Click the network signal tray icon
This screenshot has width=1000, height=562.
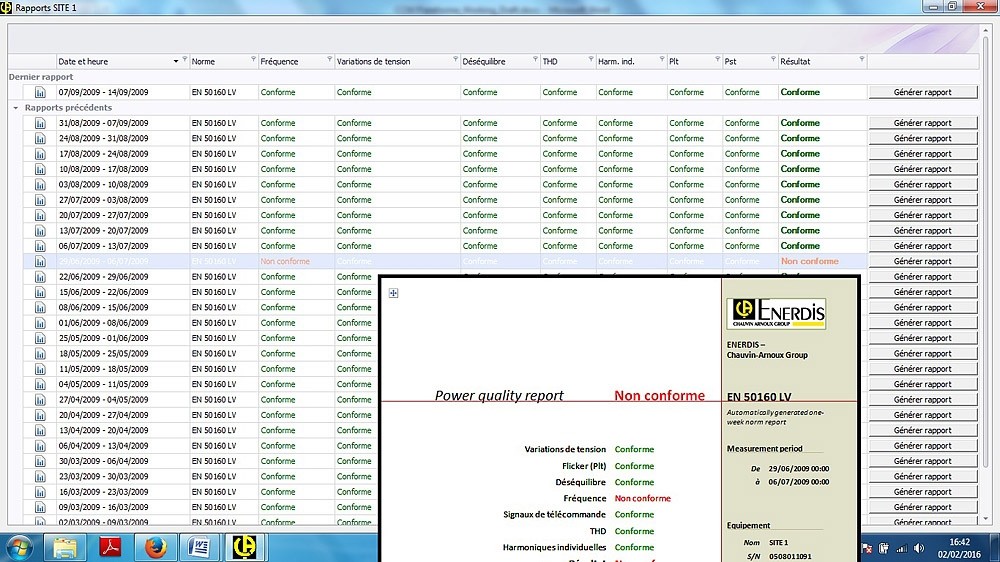point(902,548)
